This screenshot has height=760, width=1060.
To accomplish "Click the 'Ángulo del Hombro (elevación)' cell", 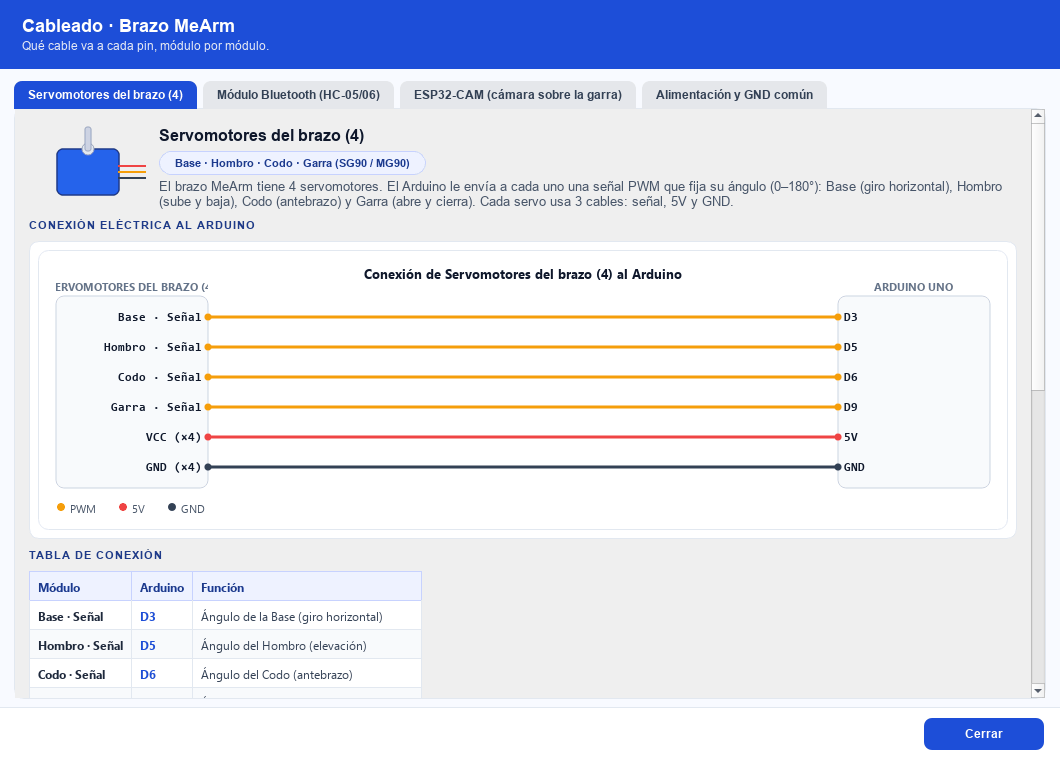I will (x=307, y=645).
